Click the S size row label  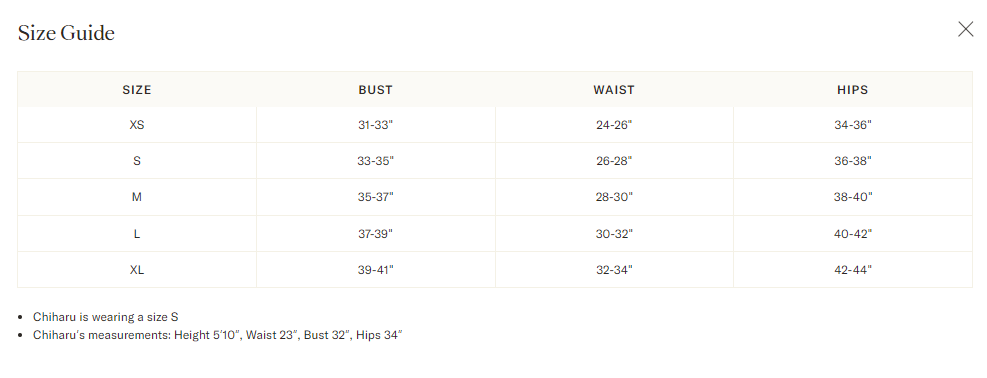click(137, 161)
